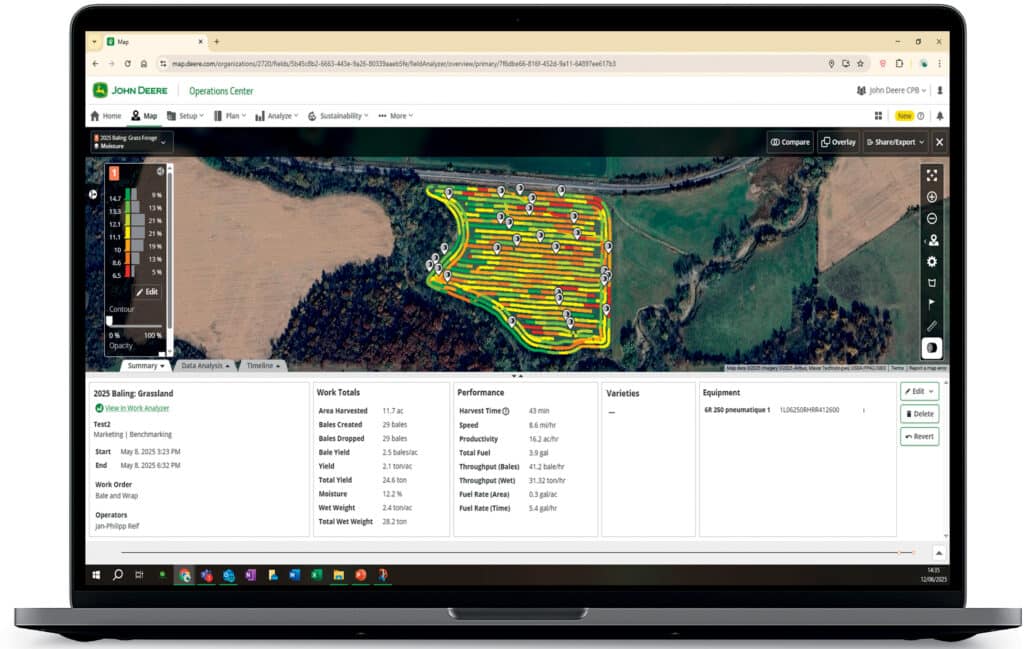Select the flag marker tool
1024x649 pixels.
click(x=932, y=305)
